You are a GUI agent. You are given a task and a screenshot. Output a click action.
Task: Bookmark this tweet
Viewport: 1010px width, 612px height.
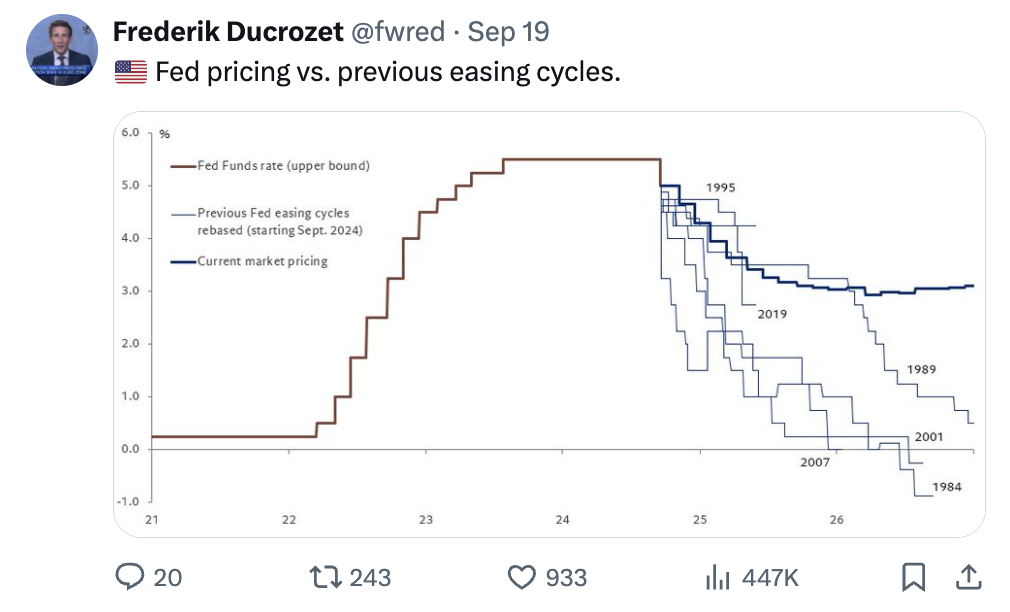(913, 576)
